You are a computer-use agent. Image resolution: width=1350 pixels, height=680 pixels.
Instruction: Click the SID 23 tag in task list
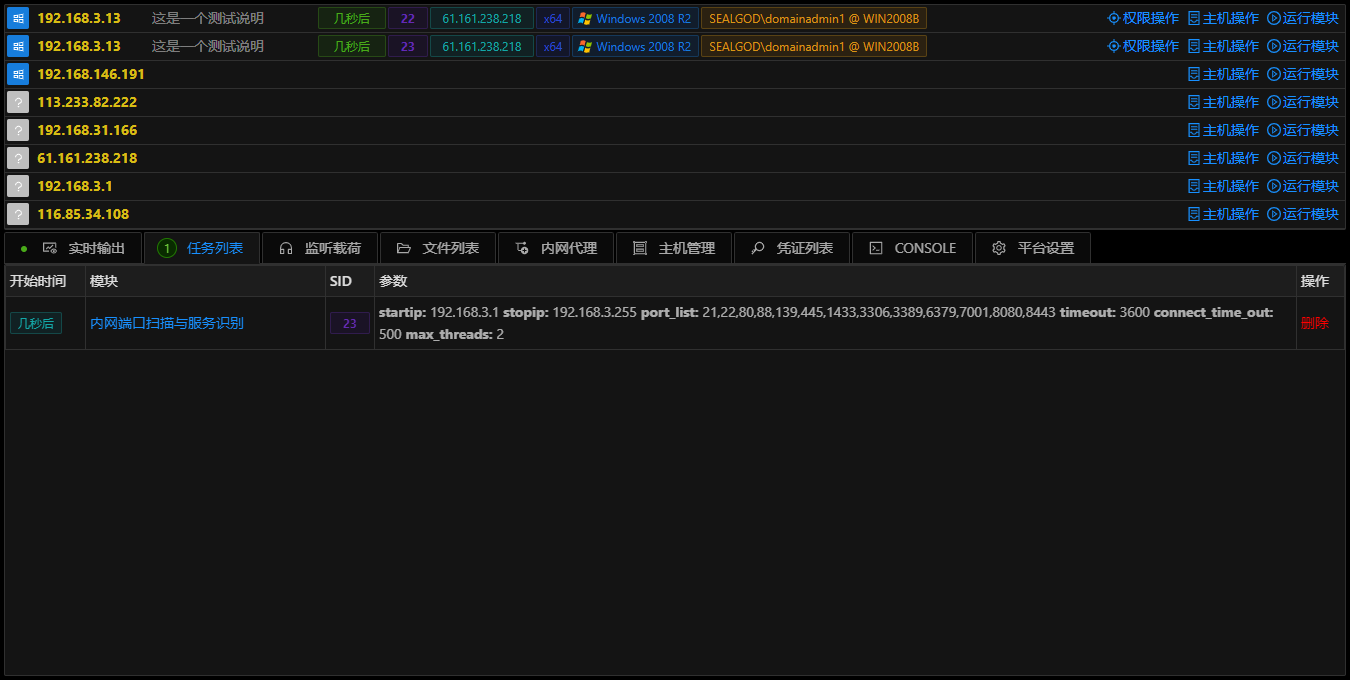pyautogui.click(x=349, y=323)
